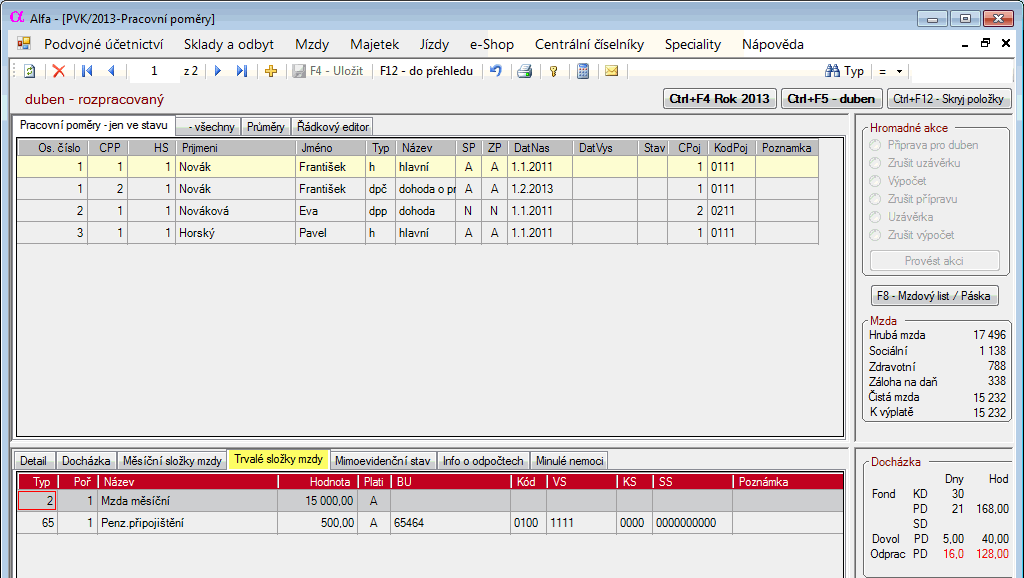Restore the inner document window

[x=985, y=44]
